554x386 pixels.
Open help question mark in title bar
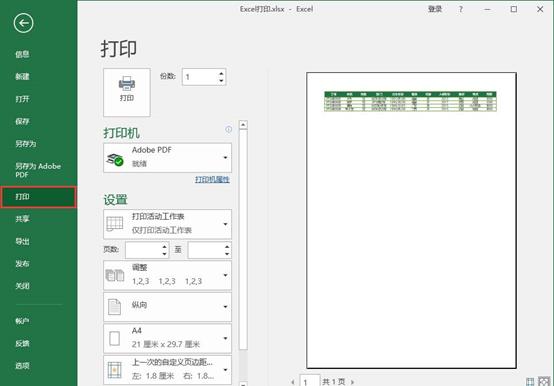pos(460,9)
